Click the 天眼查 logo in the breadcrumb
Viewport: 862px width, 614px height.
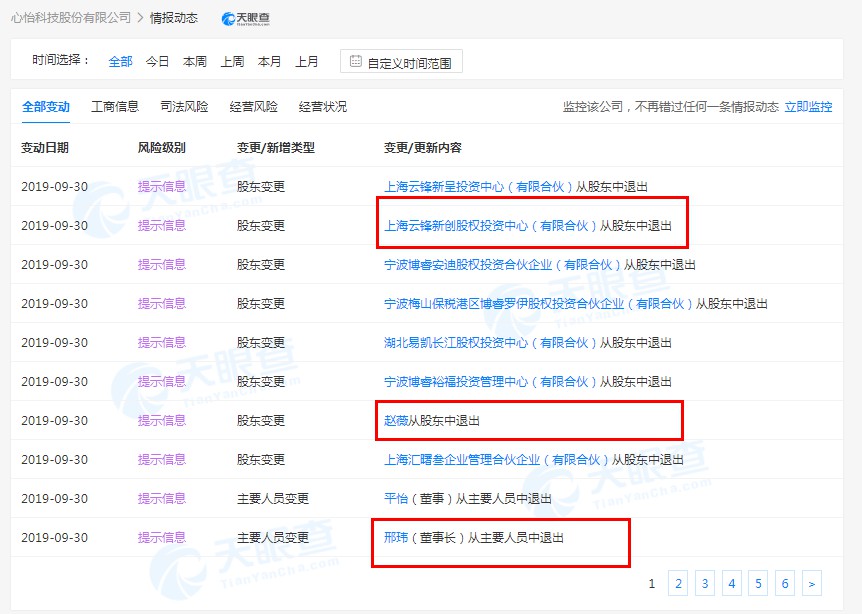(245, 19)
